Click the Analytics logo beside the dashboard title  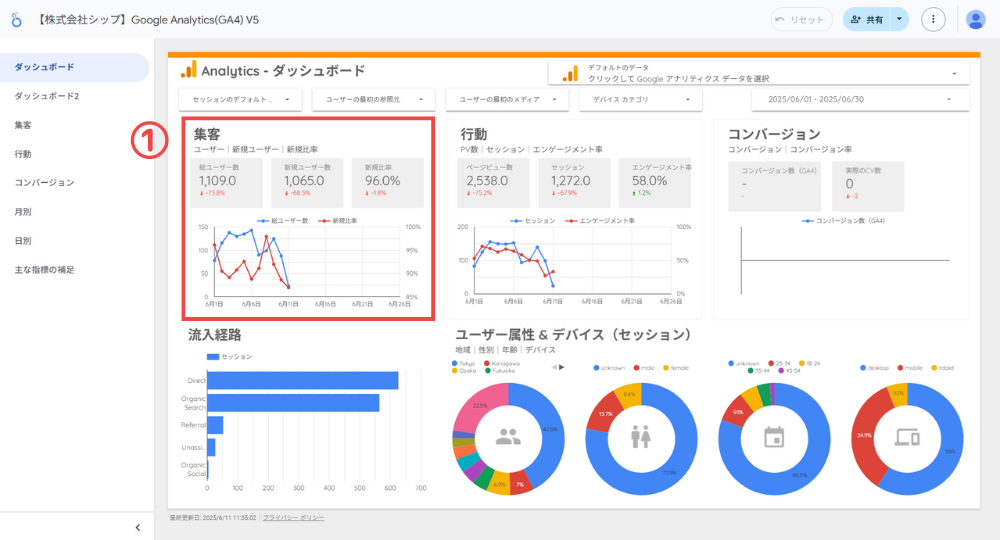[189, 70]
